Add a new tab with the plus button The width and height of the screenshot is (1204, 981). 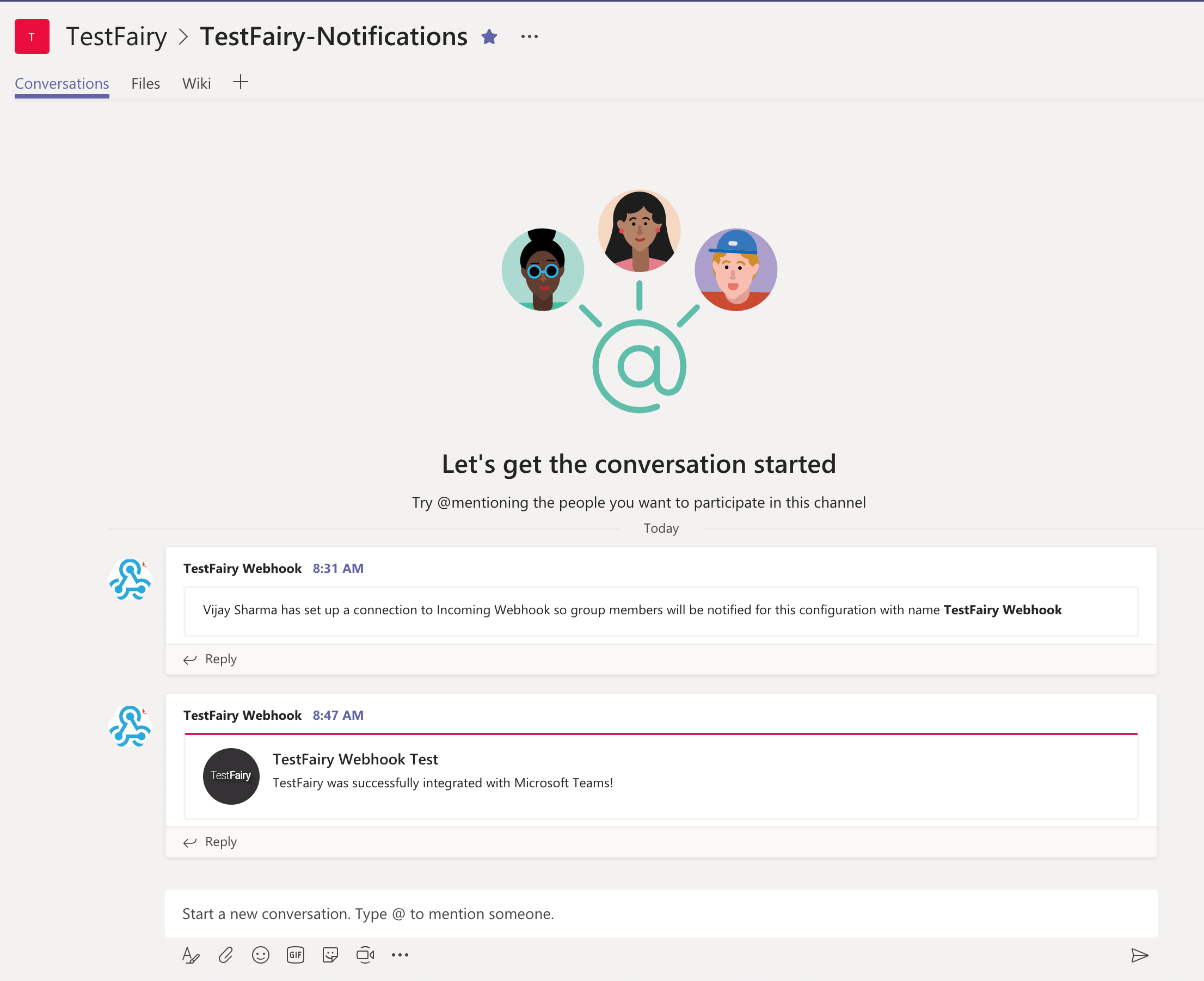click(240, 82)
